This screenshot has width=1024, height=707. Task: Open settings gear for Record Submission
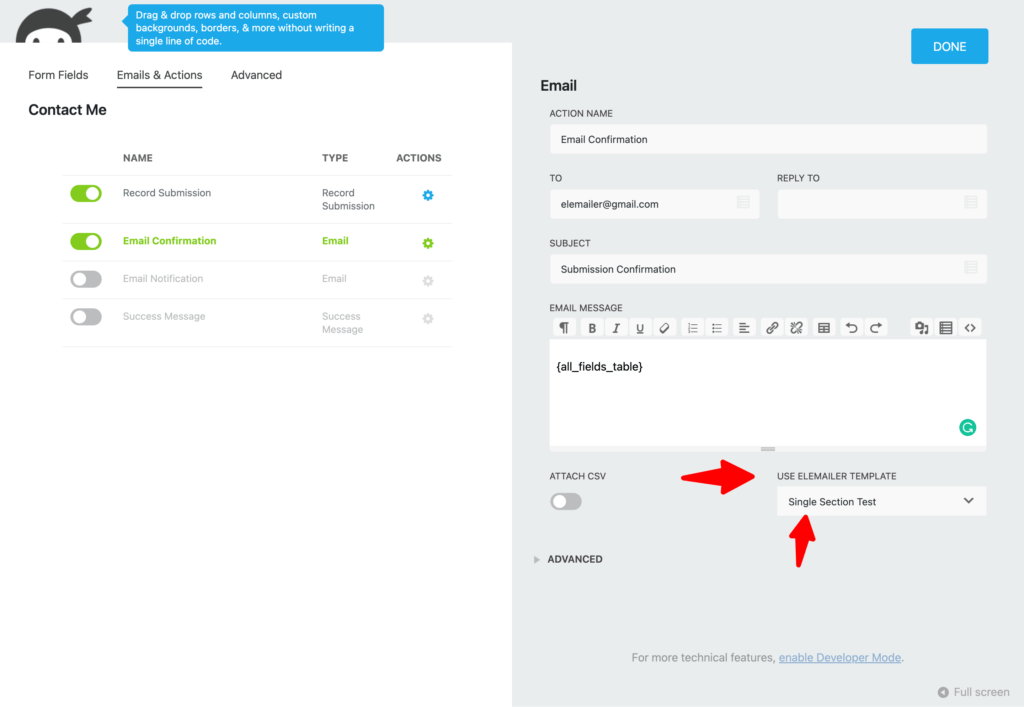tap(428, 195)
